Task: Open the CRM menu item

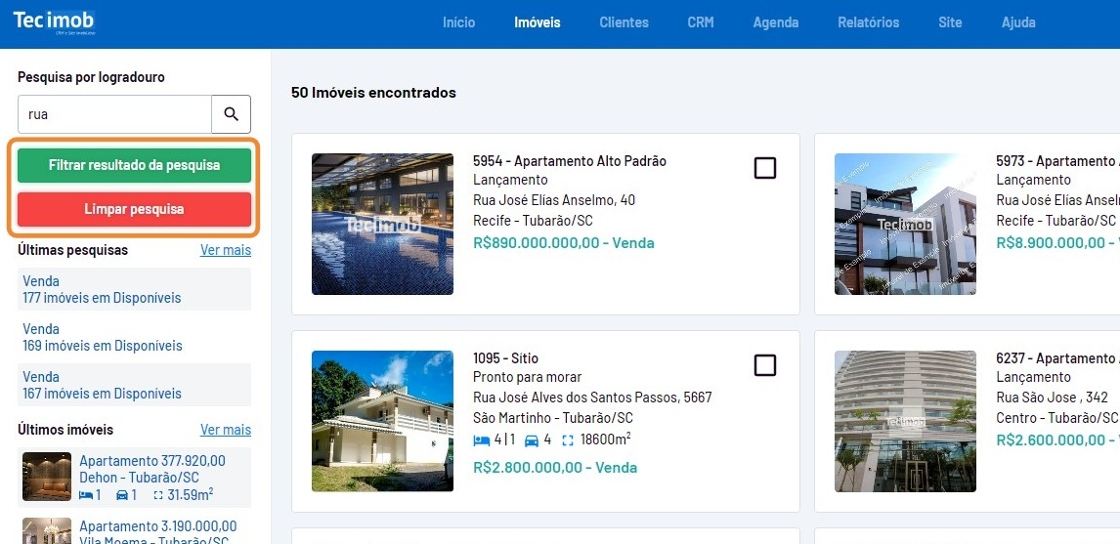Action: tap(700, 22)
